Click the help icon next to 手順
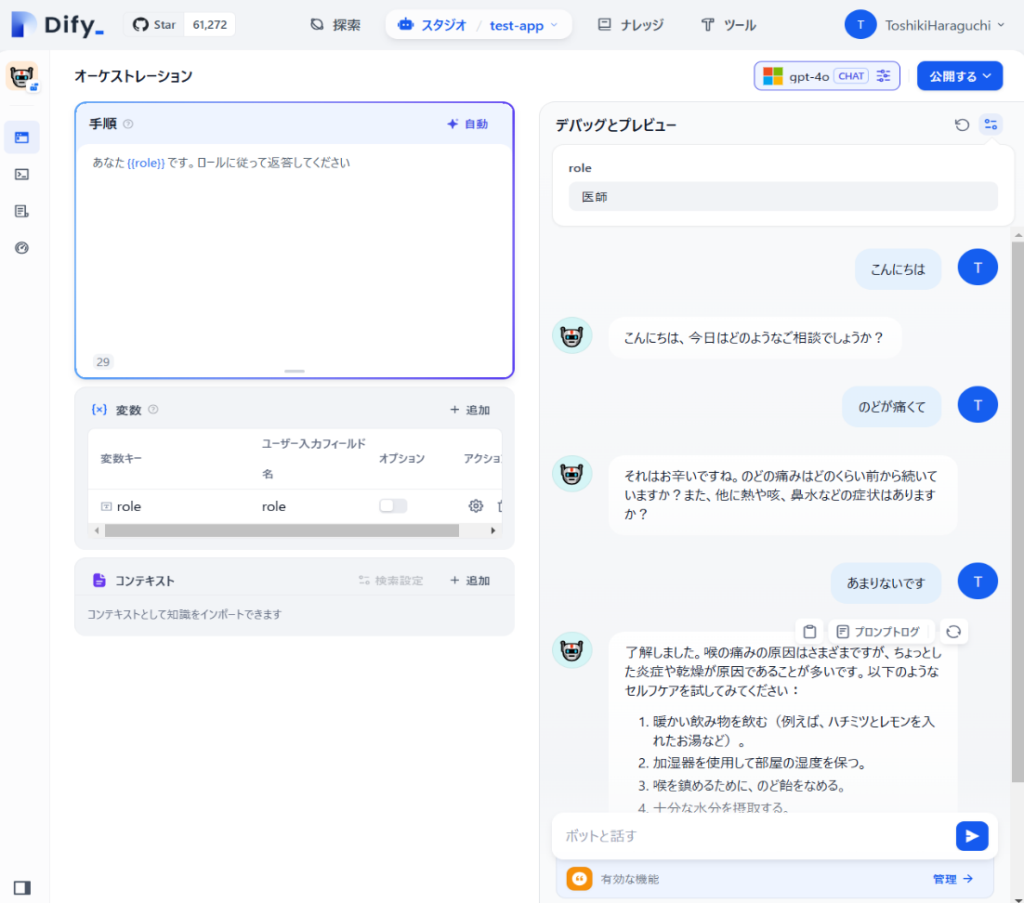 pos(129,124)
